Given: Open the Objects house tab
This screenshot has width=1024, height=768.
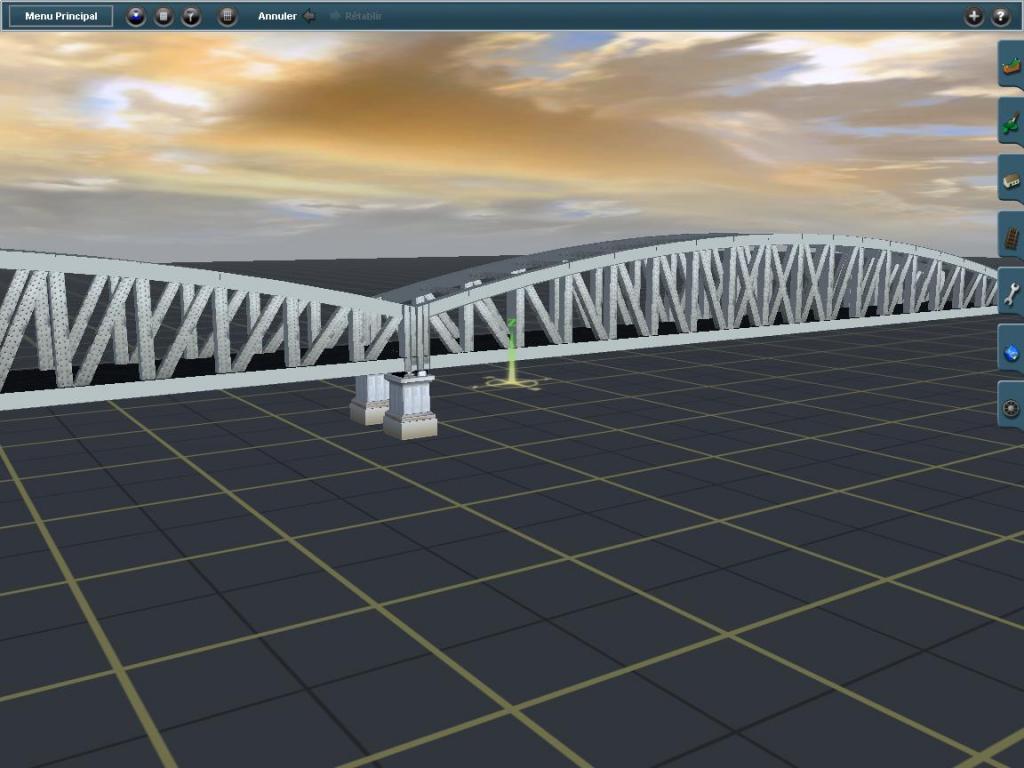Looking at the screenshot, I should tap(1011, 179).
